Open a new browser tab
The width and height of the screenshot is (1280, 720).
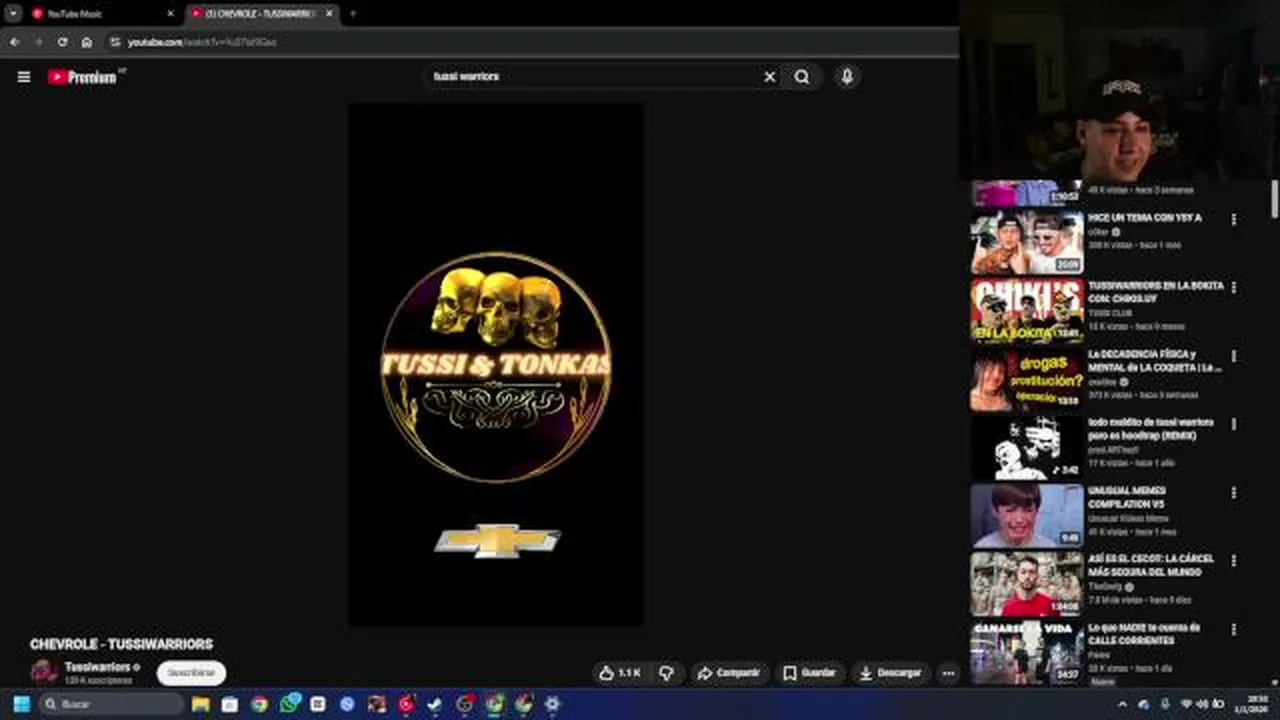(x=353, y=14)
